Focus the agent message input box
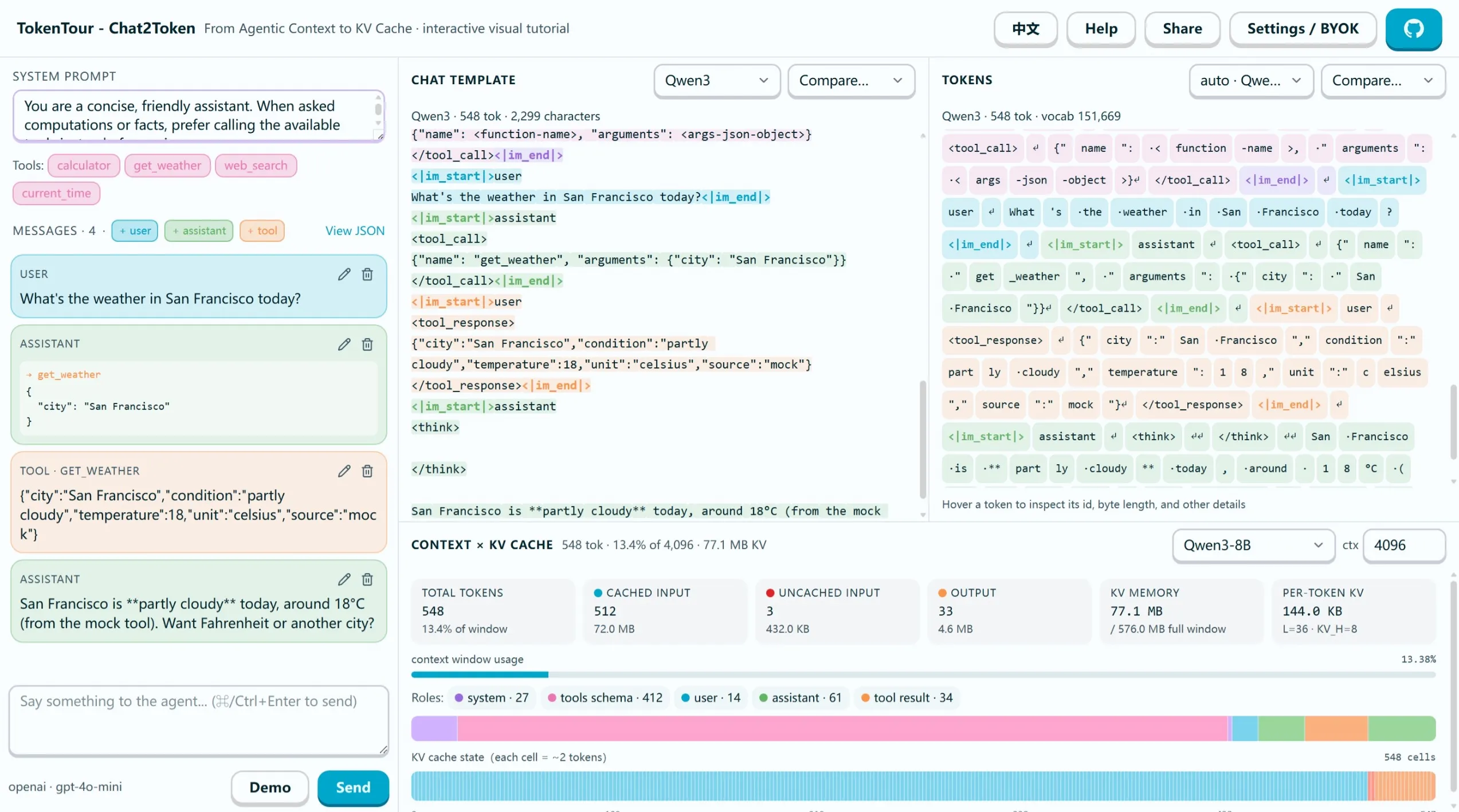This screenshot has width=1459, height=812. click(x=198, y=720)
